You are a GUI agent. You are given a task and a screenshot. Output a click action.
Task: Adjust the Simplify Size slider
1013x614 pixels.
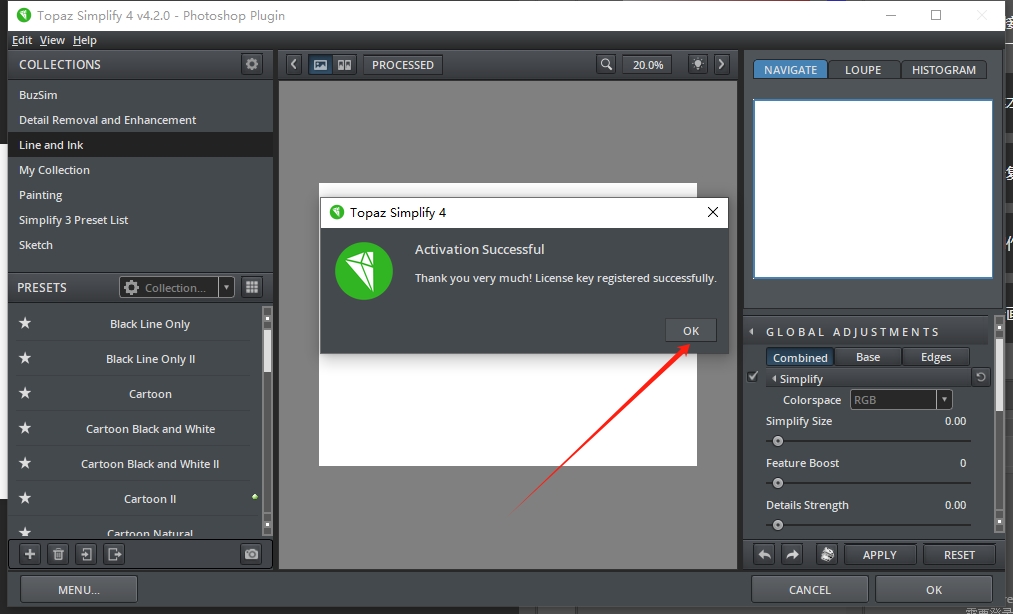[x=868, y=441]
